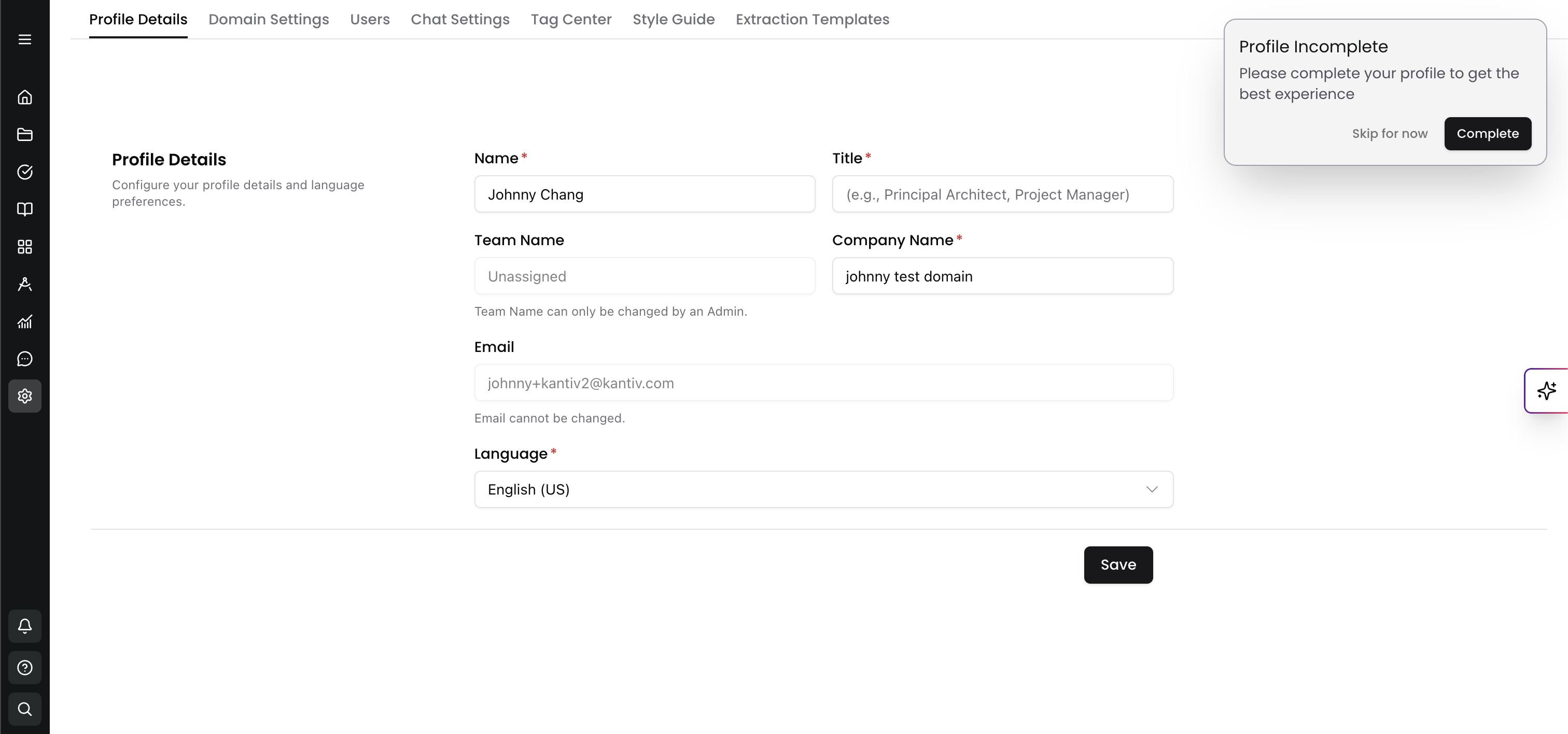Image resolution: width=1568 pixels, height=734 pixels.
Task: Open the folder icon in the sidebar
Action: [24, 134]
